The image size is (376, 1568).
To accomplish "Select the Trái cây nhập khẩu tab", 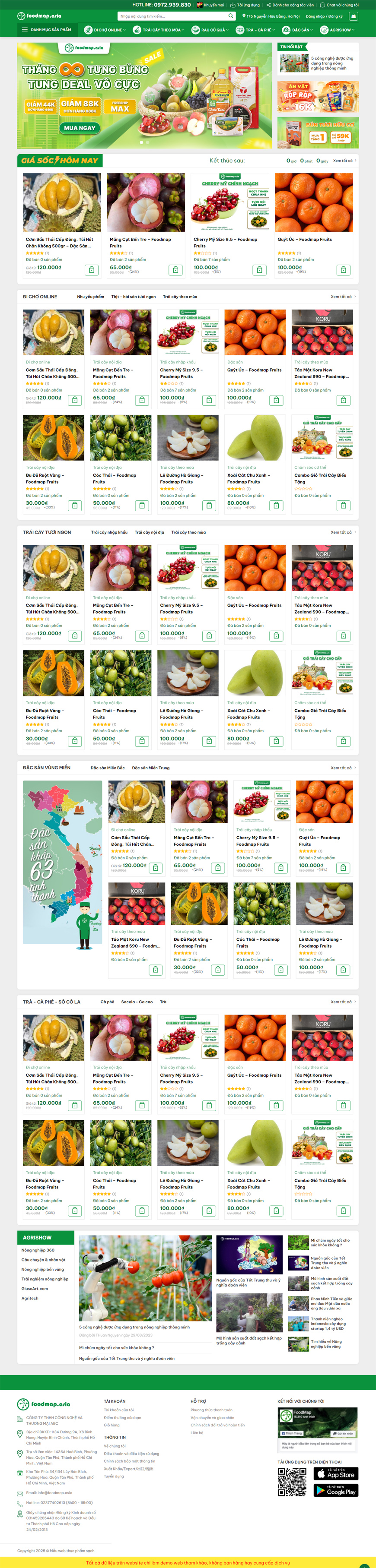I will tap(109, 532).
